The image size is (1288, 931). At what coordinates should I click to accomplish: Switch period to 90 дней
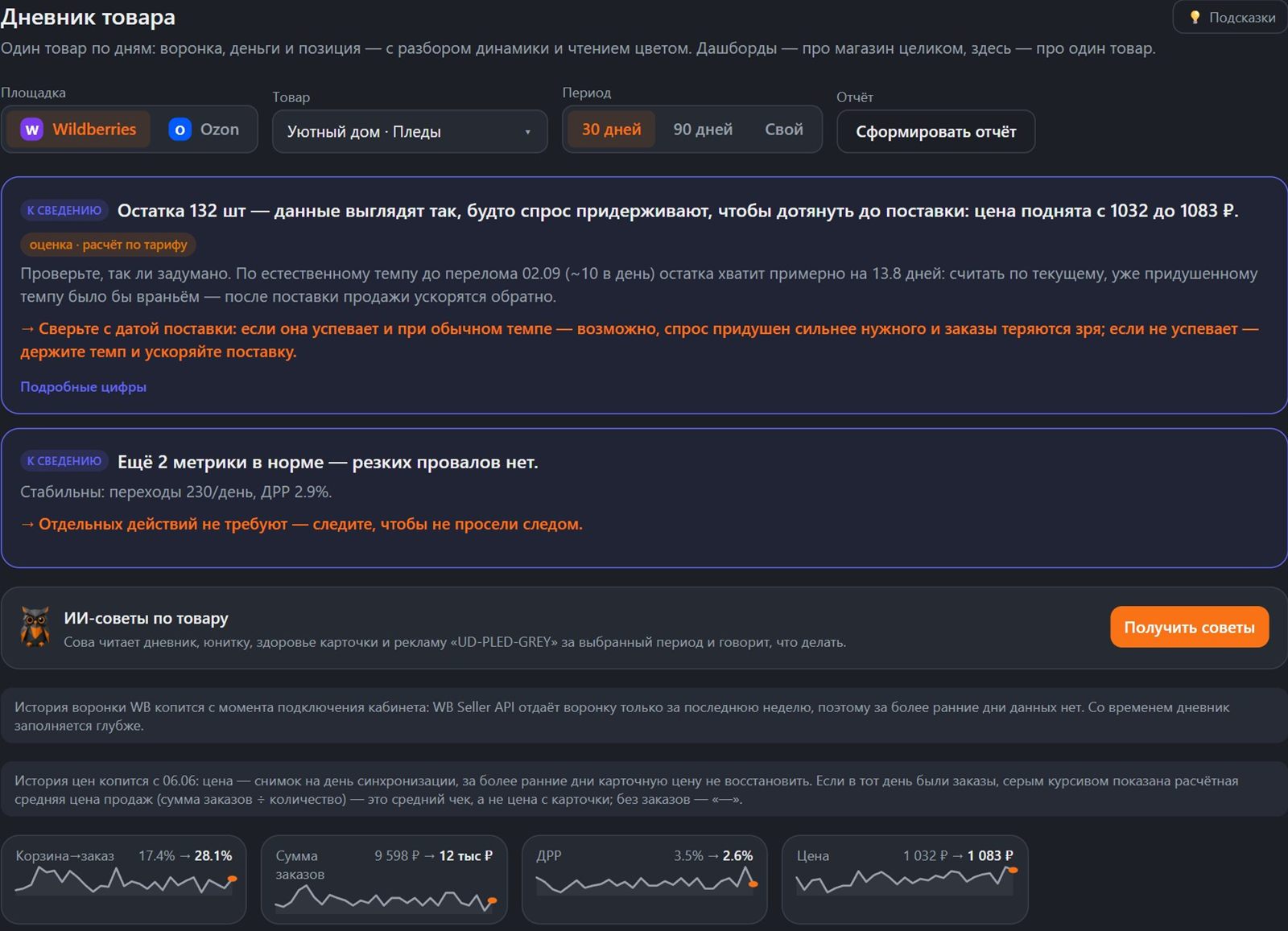703,130
